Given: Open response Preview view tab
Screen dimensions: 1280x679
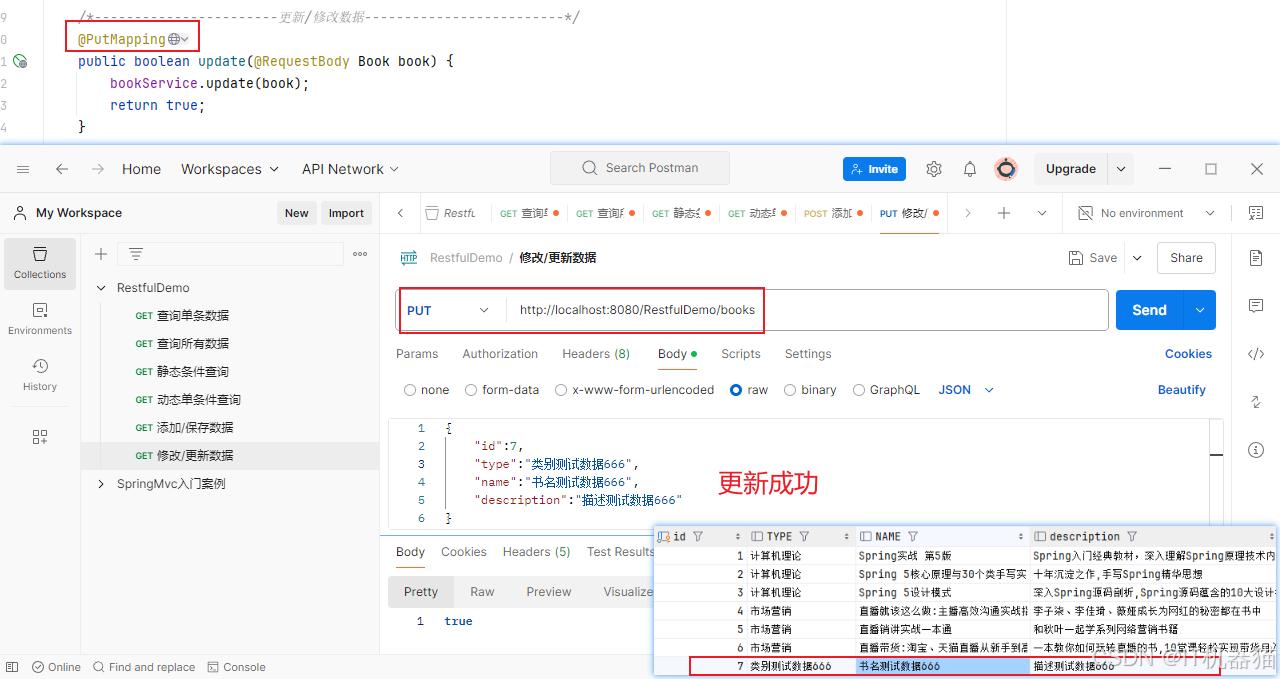Looking at the screenshot, I should pyautogui.click(x=549, y=592).
